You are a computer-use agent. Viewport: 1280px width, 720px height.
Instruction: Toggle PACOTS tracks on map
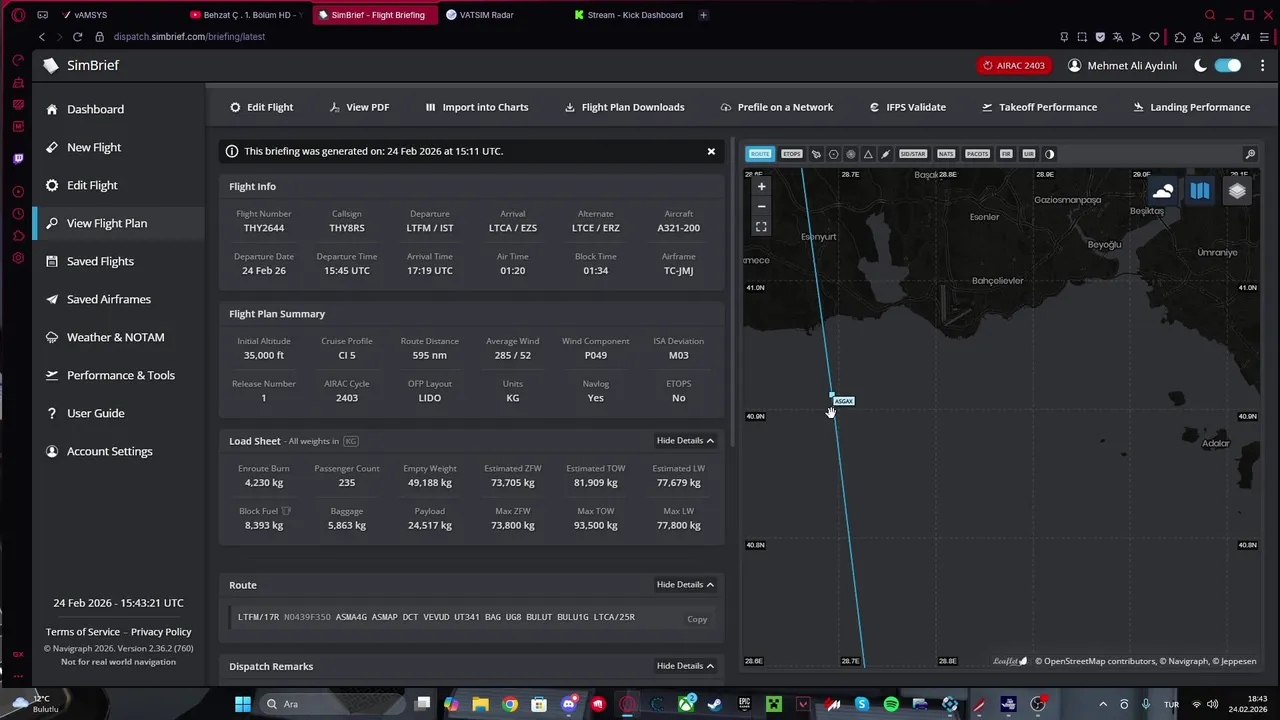tap(978, 154)
